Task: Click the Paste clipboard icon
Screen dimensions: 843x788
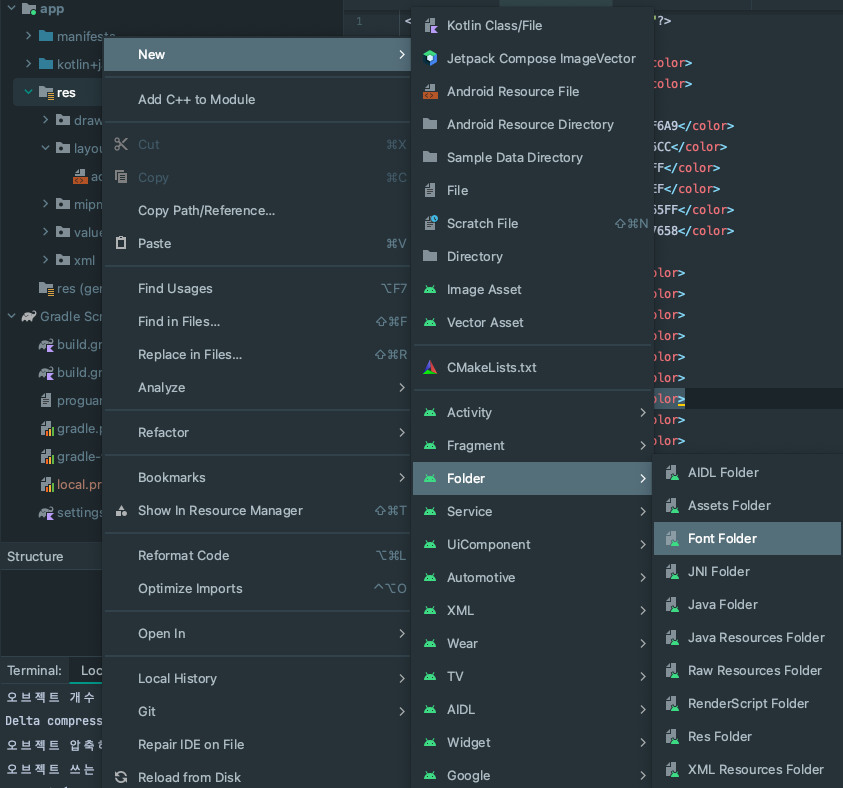Action: coord(122,243)
